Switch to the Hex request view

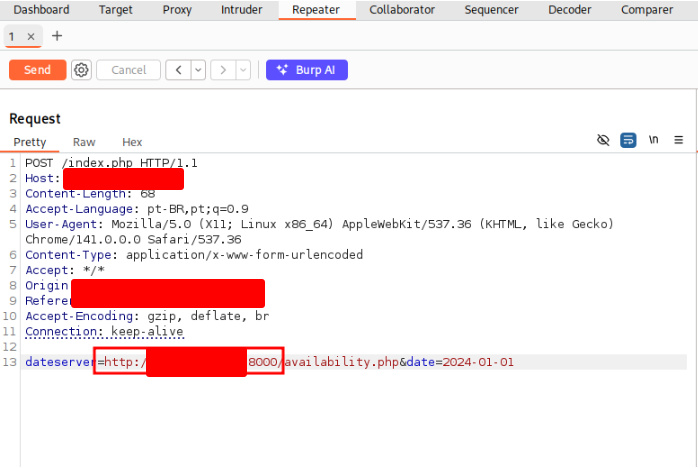132,143
